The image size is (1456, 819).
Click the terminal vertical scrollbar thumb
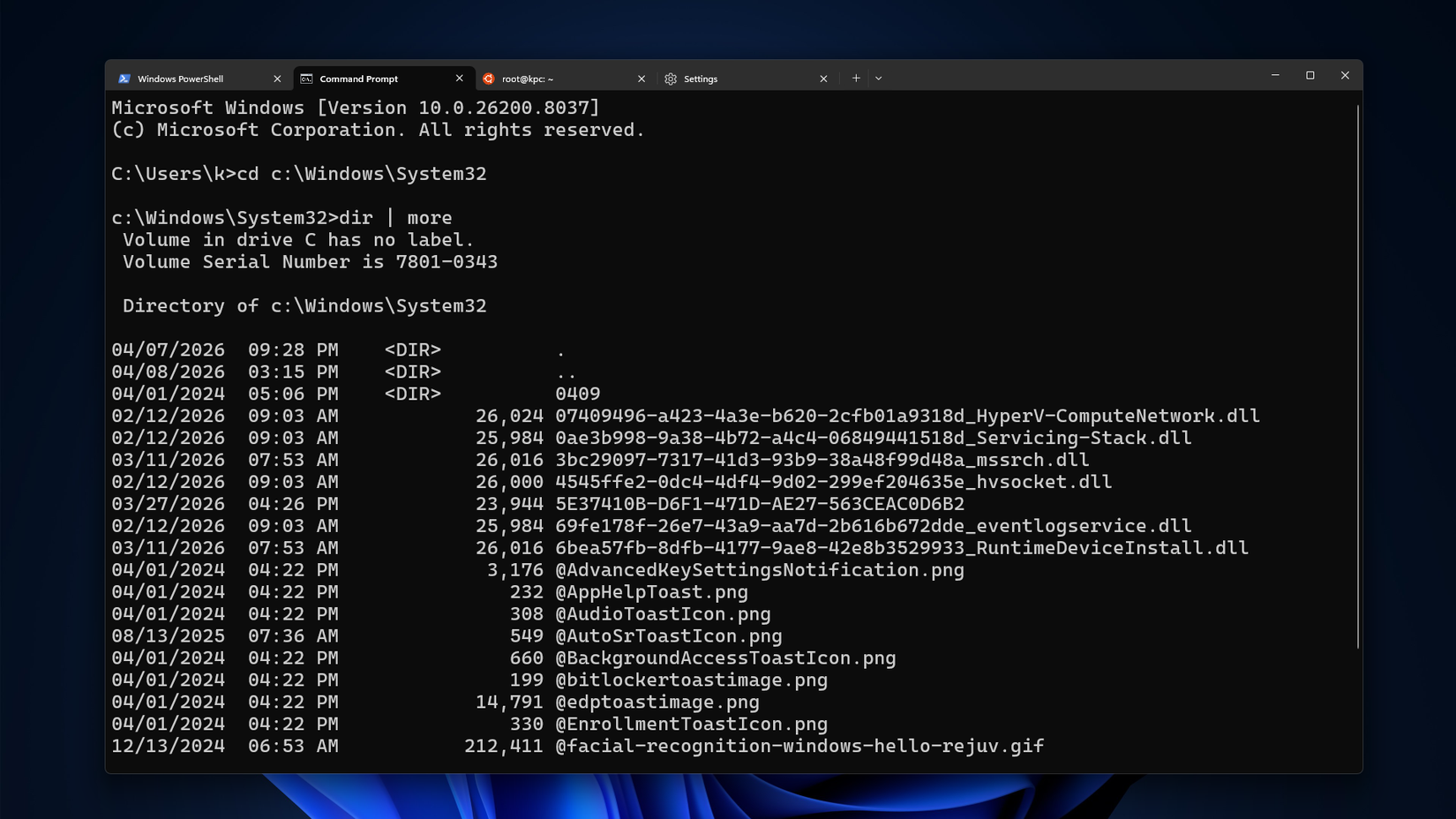click(1357, 377)
